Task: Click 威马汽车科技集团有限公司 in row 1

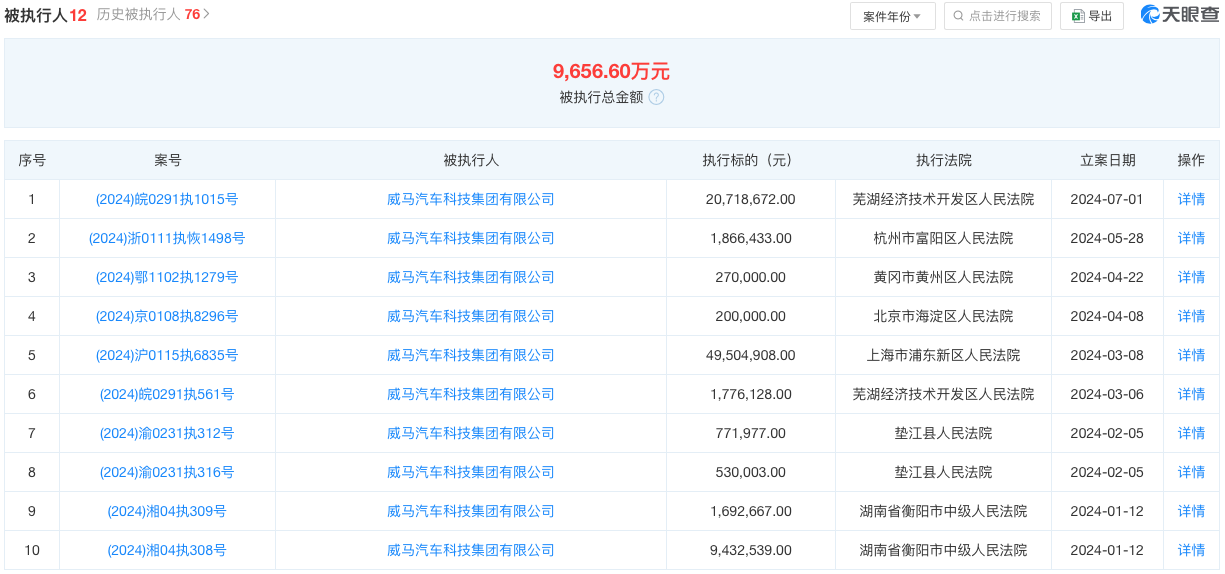Action: 471,199
